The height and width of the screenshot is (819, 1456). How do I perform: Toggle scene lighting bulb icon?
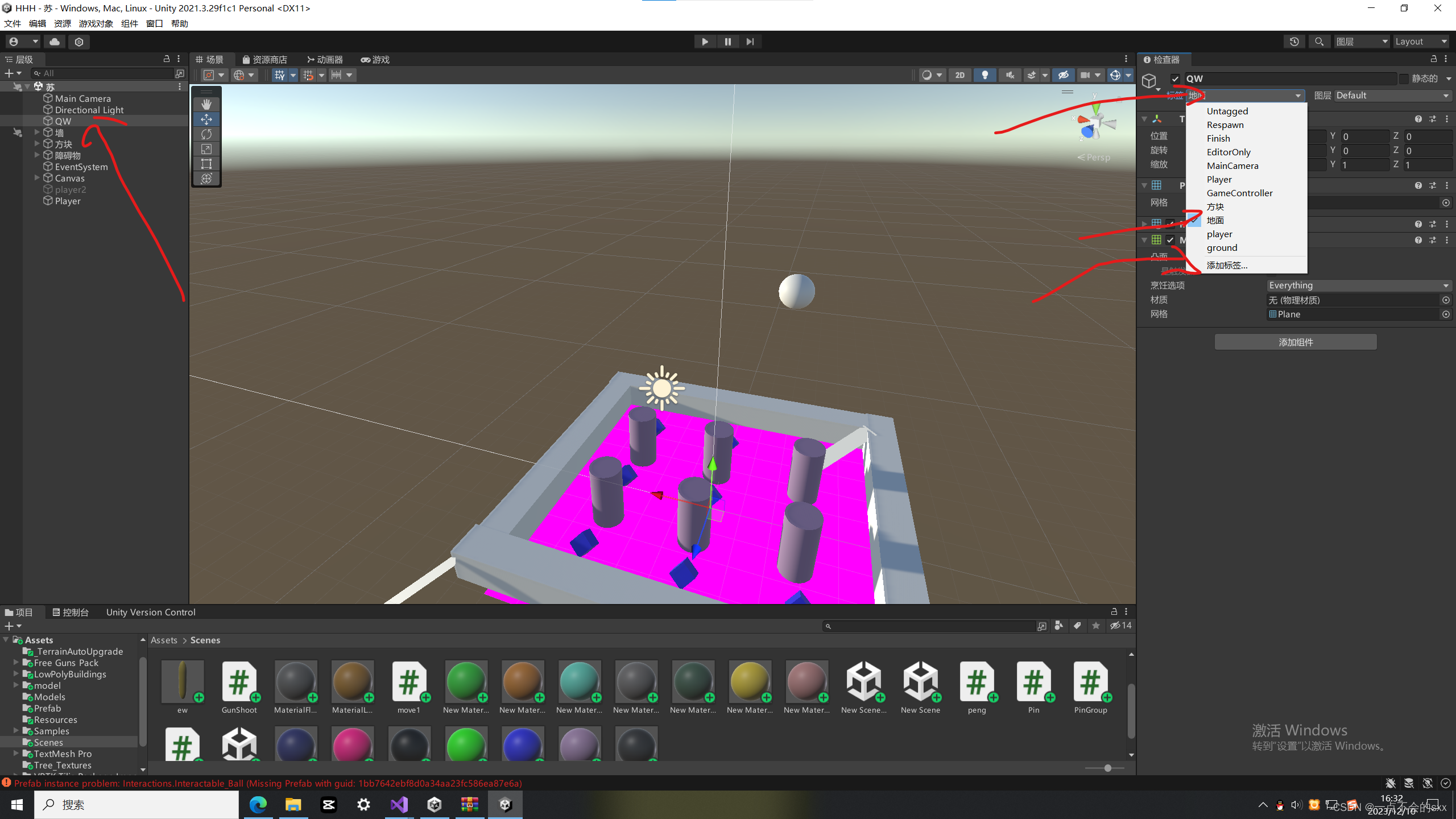point(985,75)
